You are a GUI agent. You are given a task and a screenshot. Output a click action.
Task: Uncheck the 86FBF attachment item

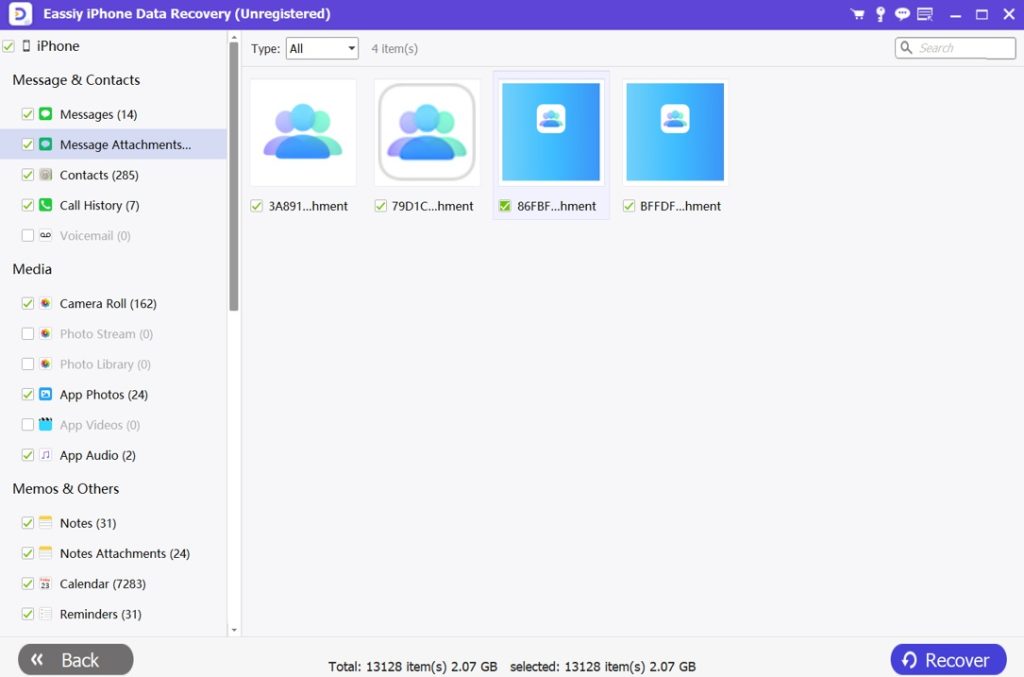(503, 206)
